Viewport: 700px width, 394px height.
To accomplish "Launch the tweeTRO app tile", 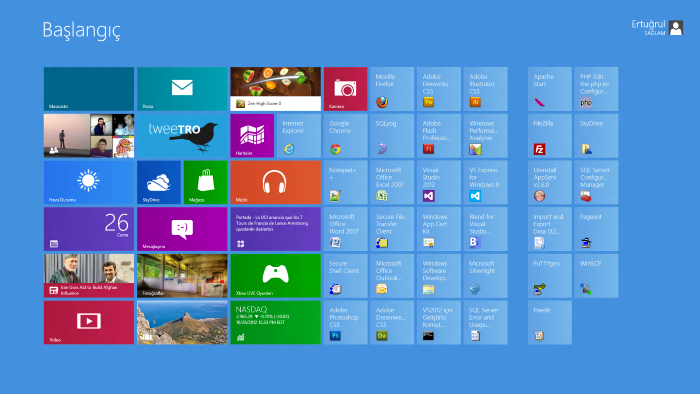I will pyautogui.click(x=182, y=136).
